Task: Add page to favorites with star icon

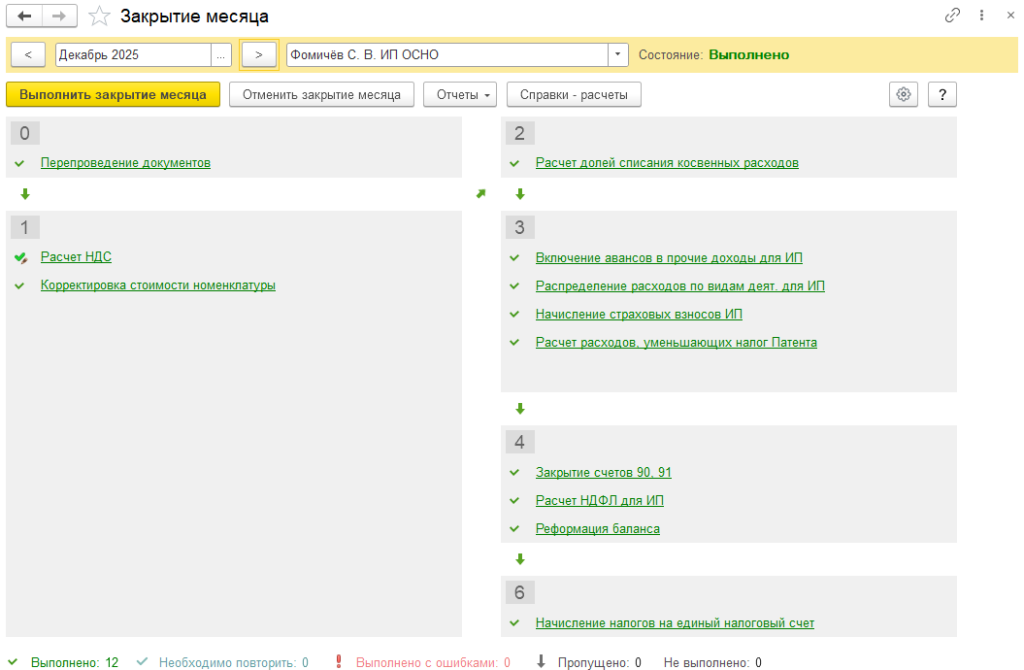Action: click(x=99, y=16)
